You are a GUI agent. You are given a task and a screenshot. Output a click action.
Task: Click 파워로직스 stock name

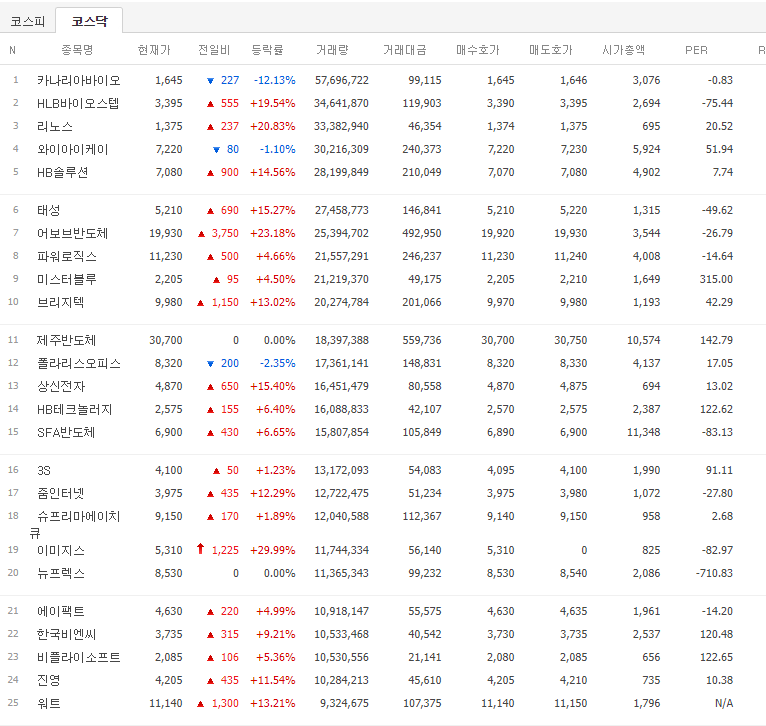[67, 256]
